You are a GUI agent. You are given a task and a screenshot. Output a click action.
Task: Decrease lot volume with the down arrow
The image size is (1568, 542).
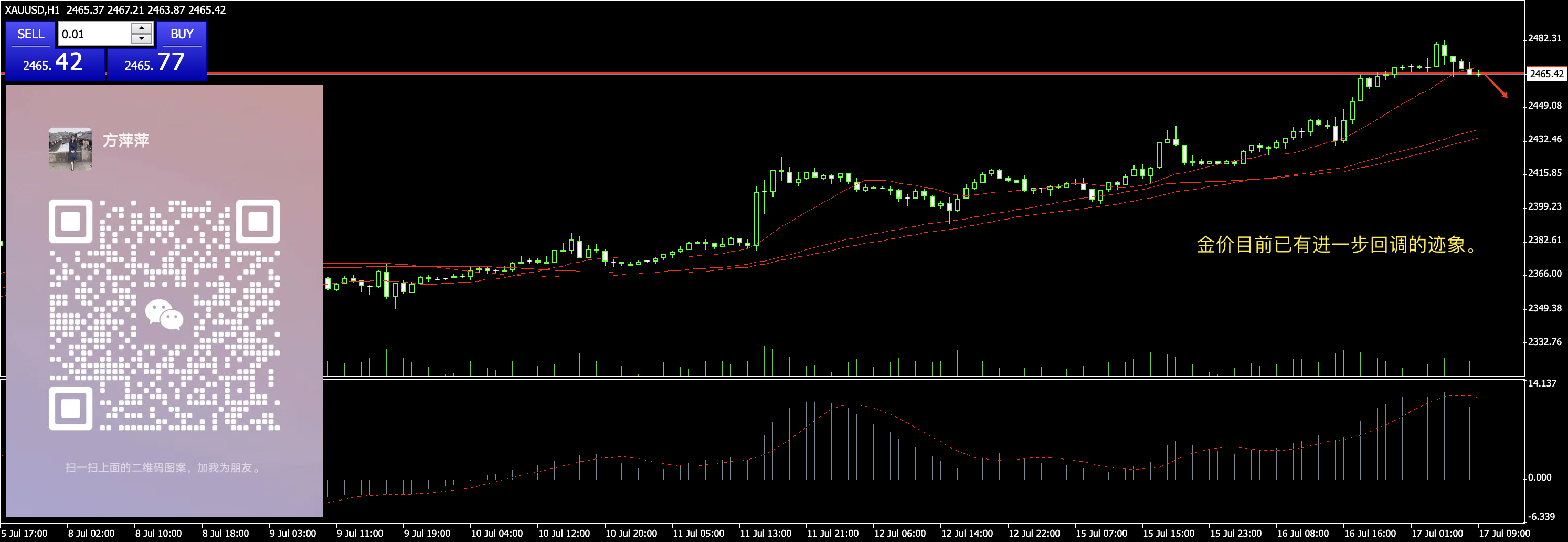(142, 39)
